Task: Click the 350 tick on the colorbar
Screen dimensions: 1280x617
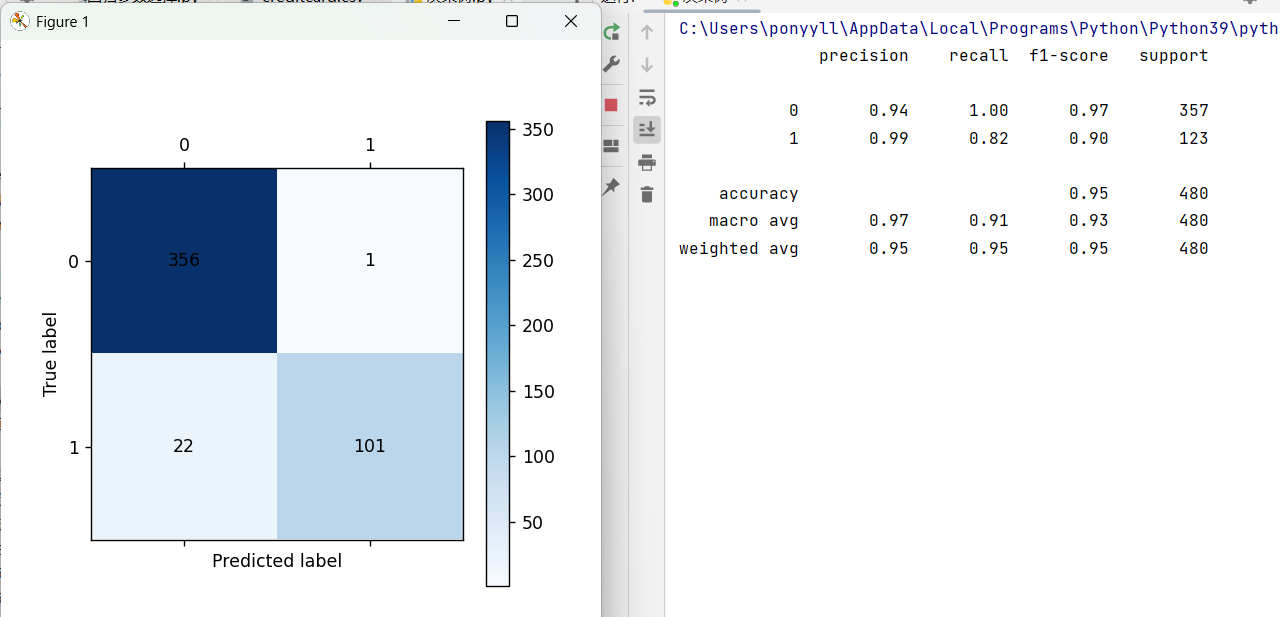Action: click(537, 129)
